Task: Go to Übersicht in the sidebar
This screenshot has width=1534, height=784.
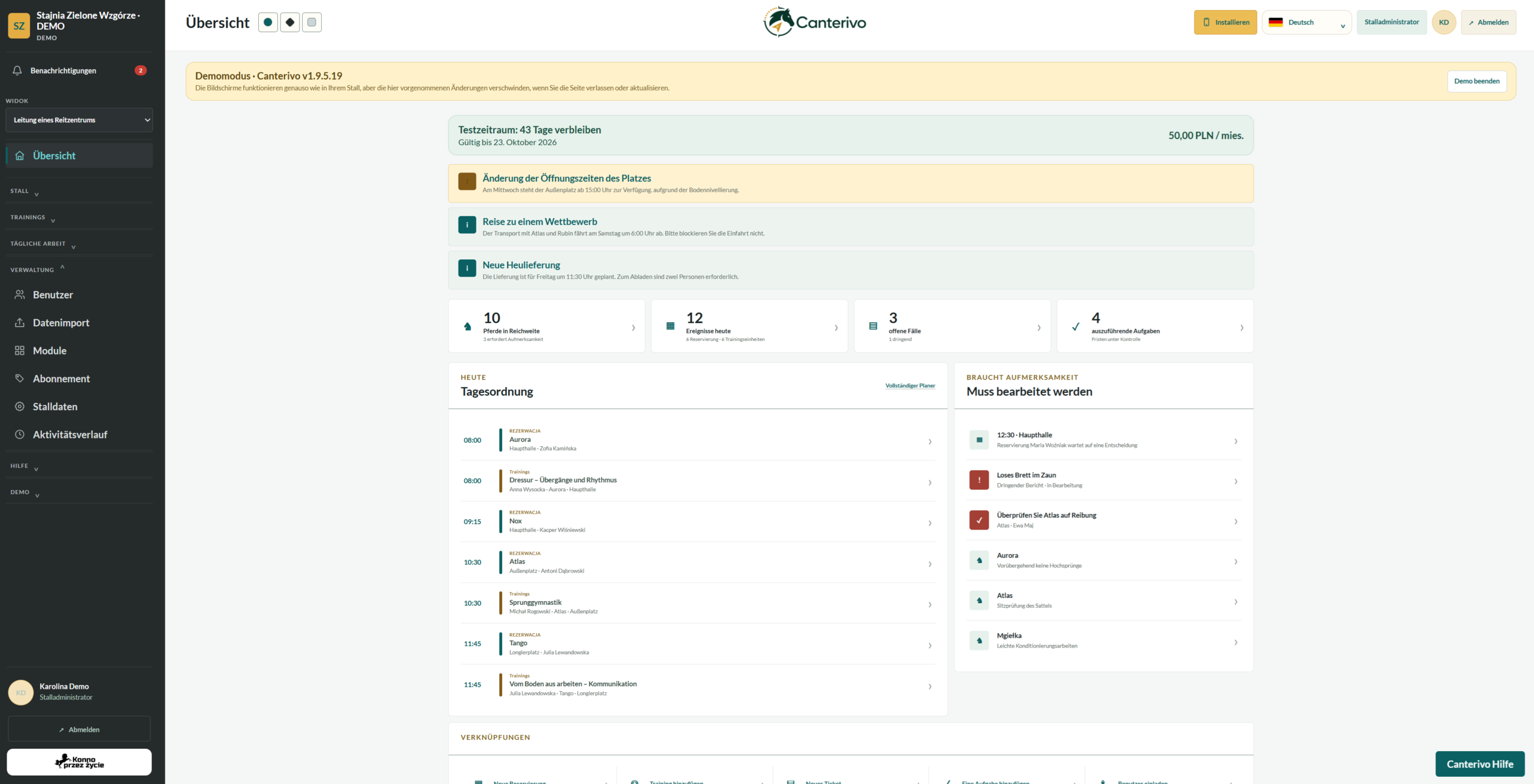Action: tap(79, 156)
